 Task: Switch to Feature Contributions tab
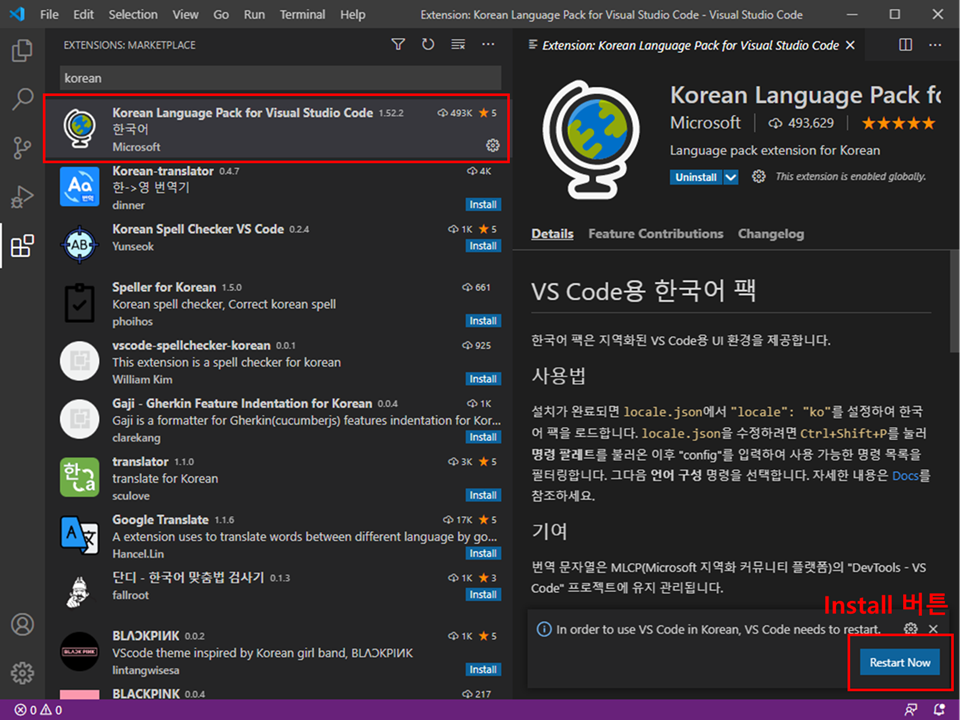(x=655, y=234)
